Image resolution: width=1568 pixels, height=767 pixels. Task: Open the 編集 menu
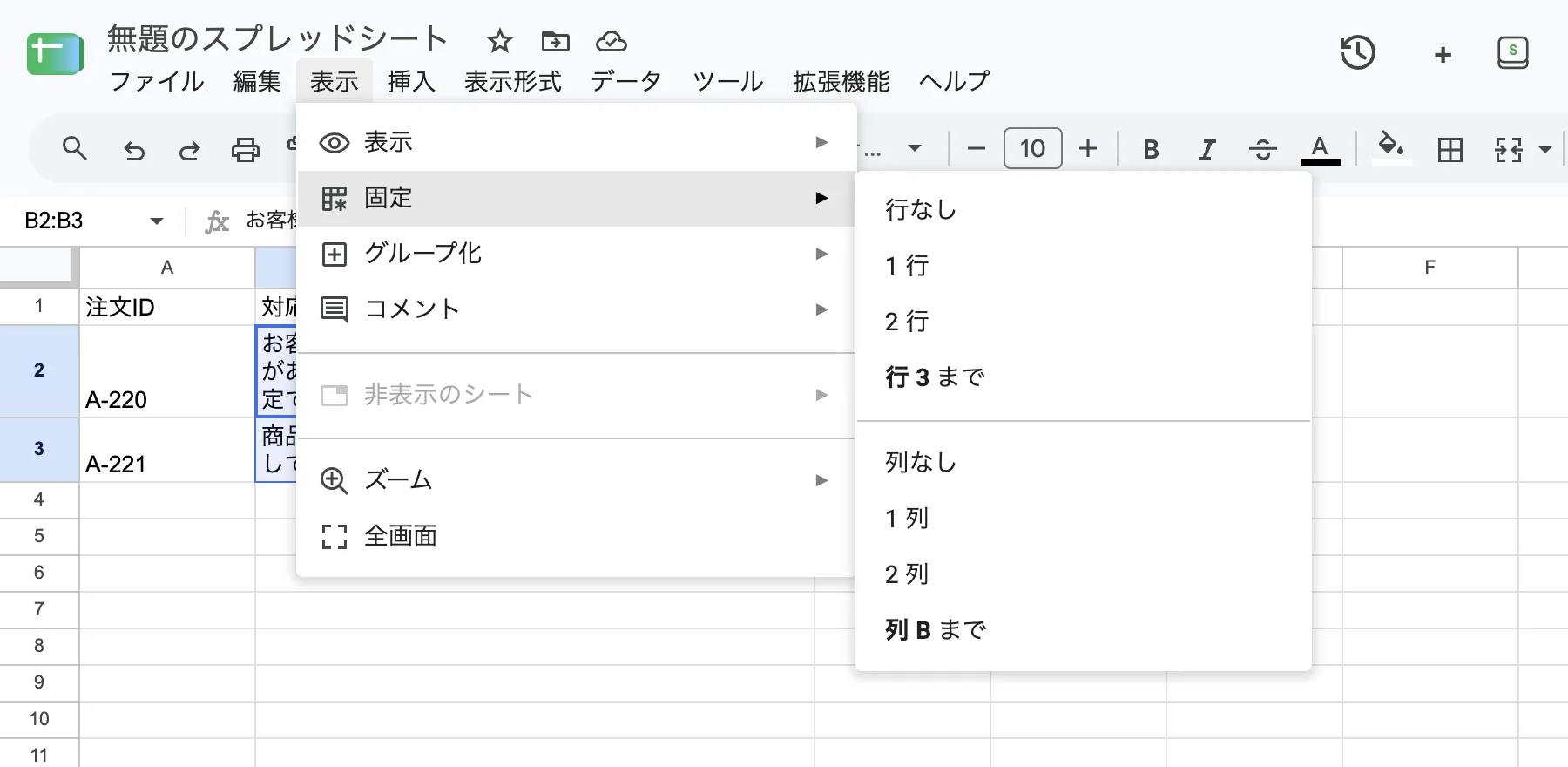(257, 81)
